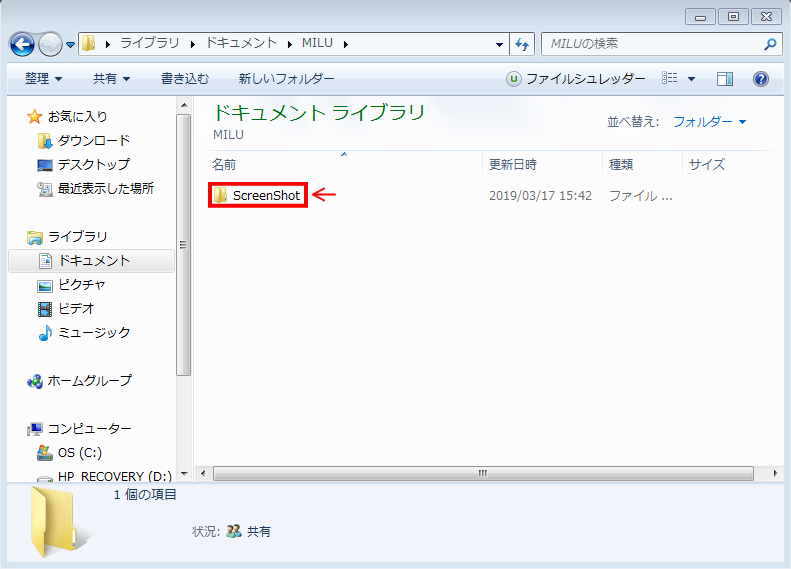Click the date 2019/03/17 15:42
The image size is (791, 569).
click(540, 196)
